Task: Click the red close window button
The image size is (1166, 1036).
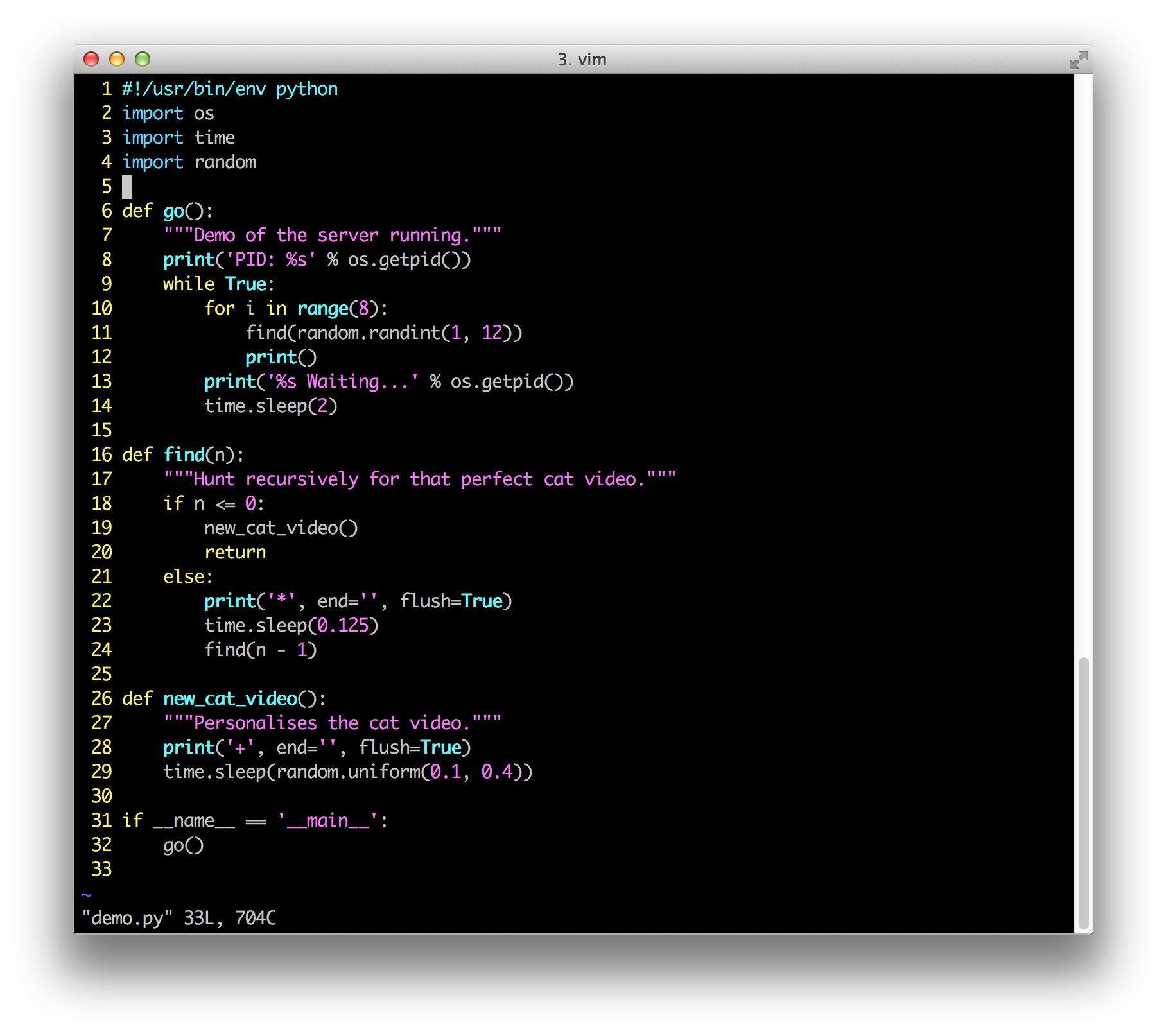Action: [x=91, y=59]
